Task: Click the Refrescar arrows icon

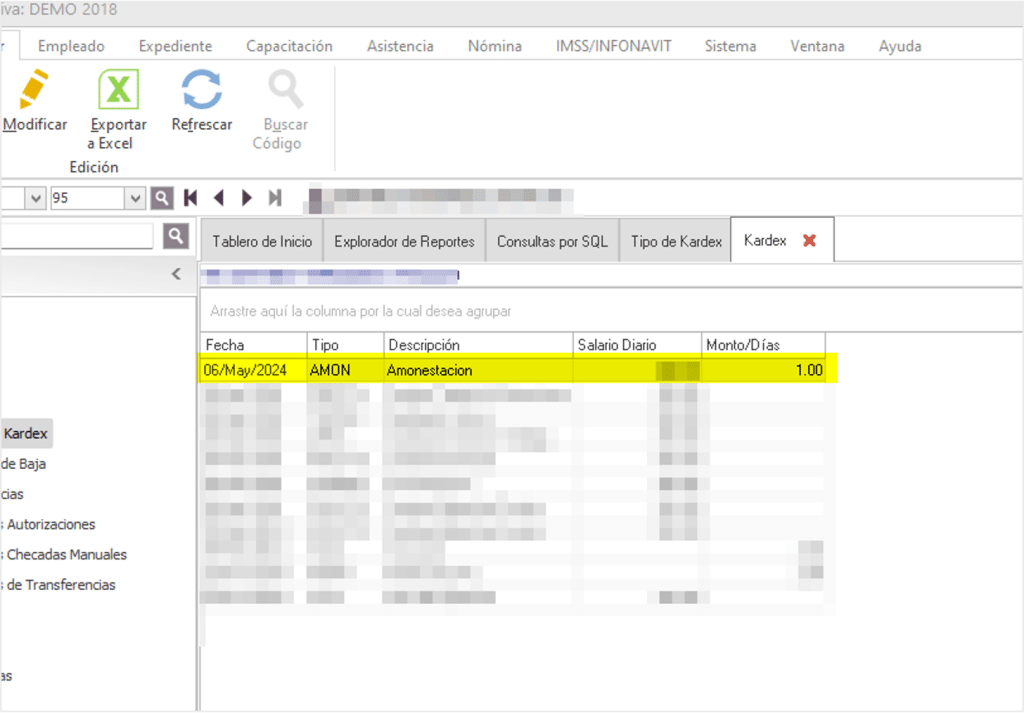Action: click(201, 91)
